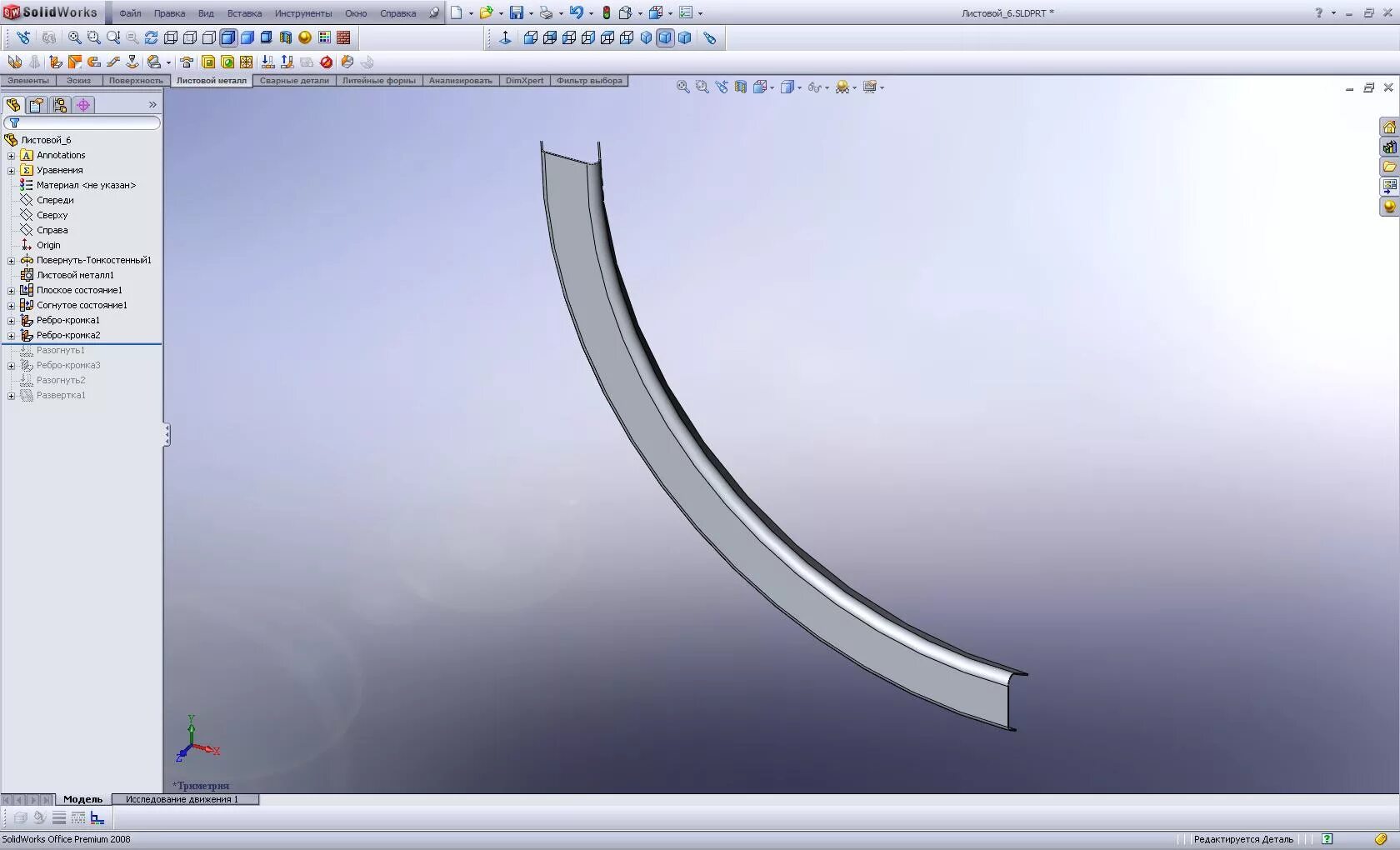Click the Save document icon

[518, 12]
